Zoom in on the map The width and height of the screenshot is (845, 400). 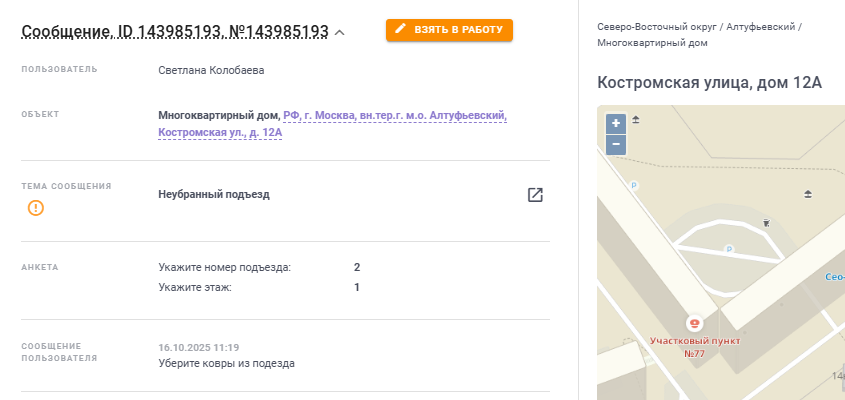tap(616, 123)
